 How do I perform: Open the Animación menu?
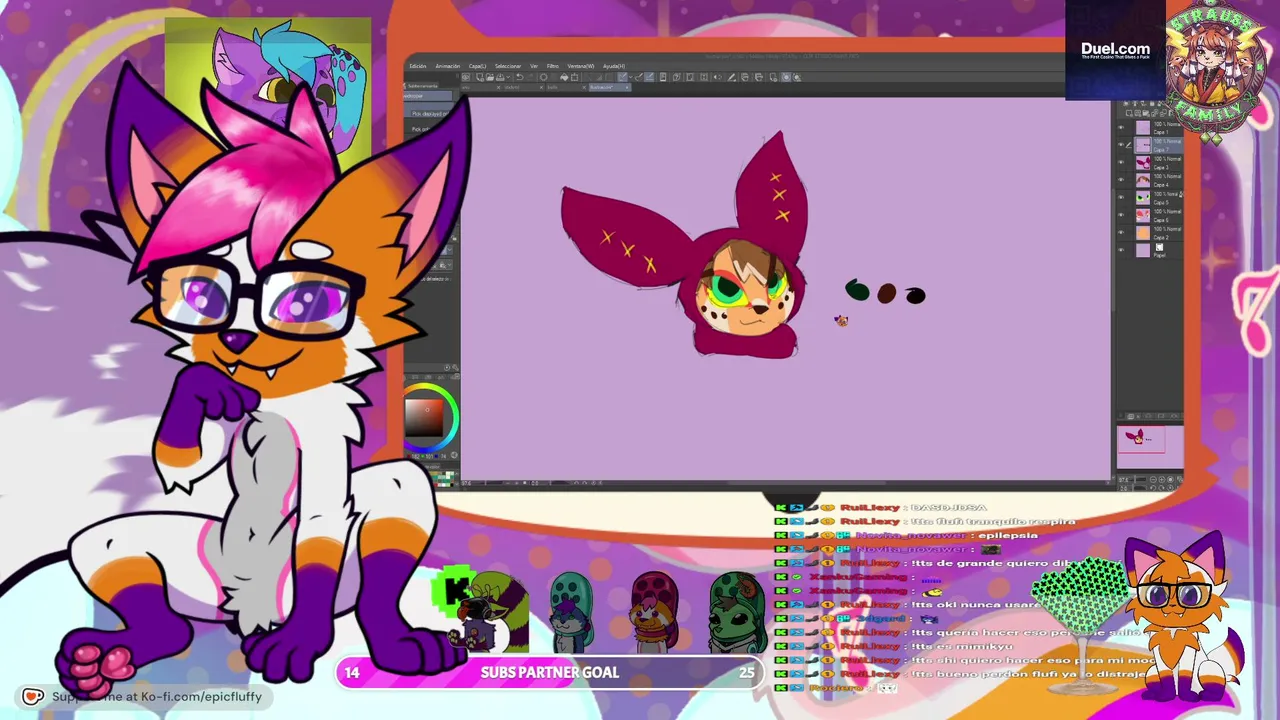tap(448, 66)
